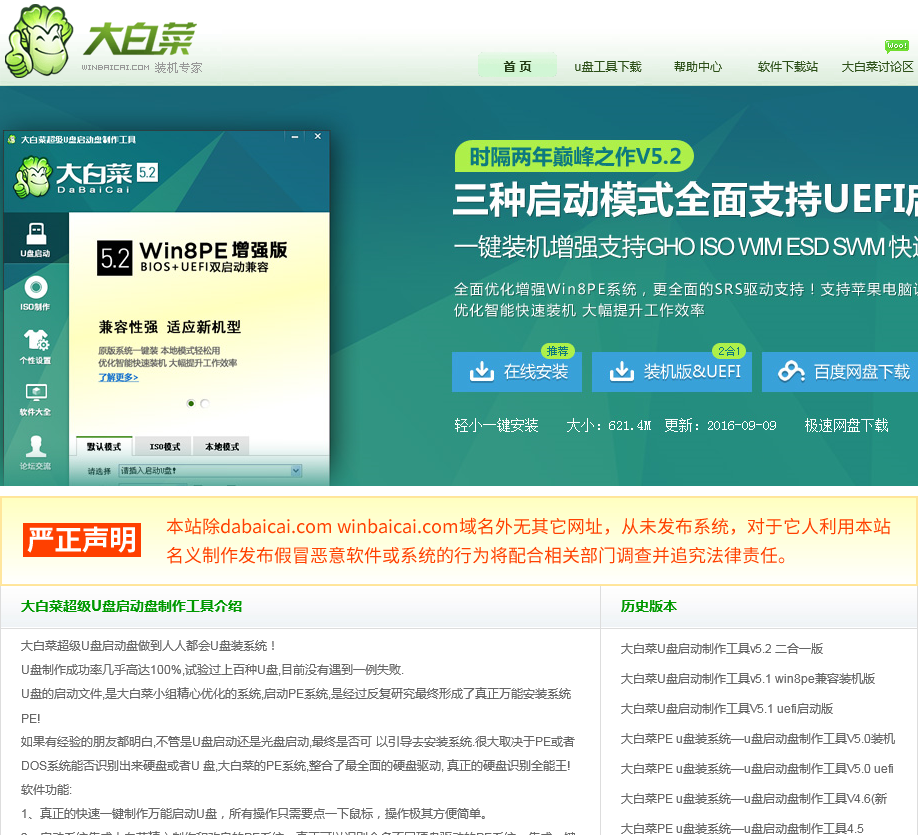Image resolution: width=918 pixels, height=835 pixels.
Task: Click the Dabaicai cabbage mascot logo
Action: [x=38, y=41]
